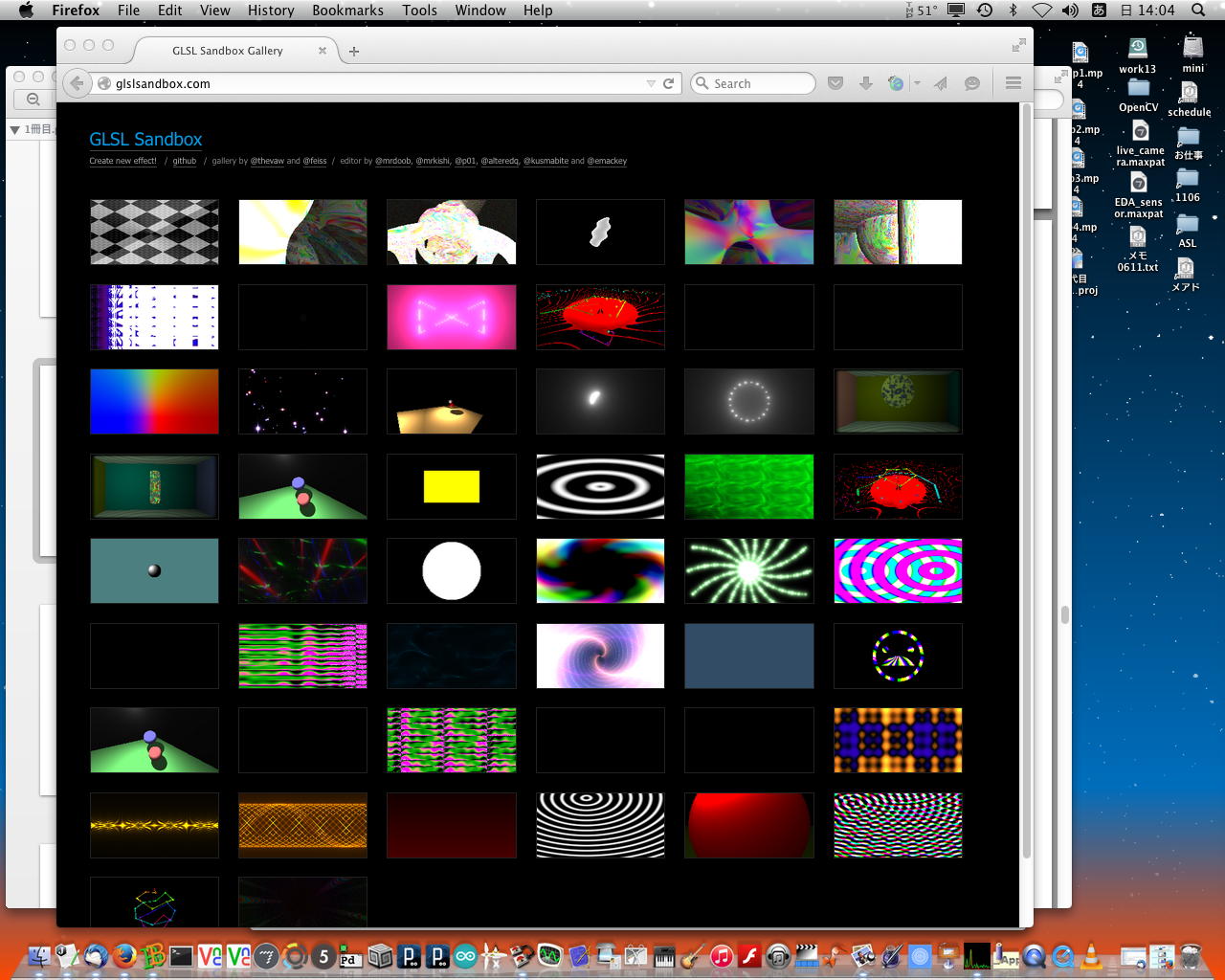
Task: Open the yellow rectangle shader thumbnail
Action: tap(452, 486)
